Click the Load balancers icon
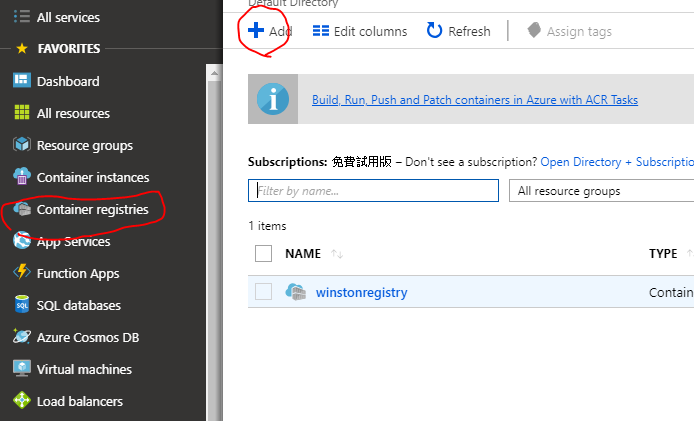The width and height of the screenshot is (694, 421). coord(22,400)
